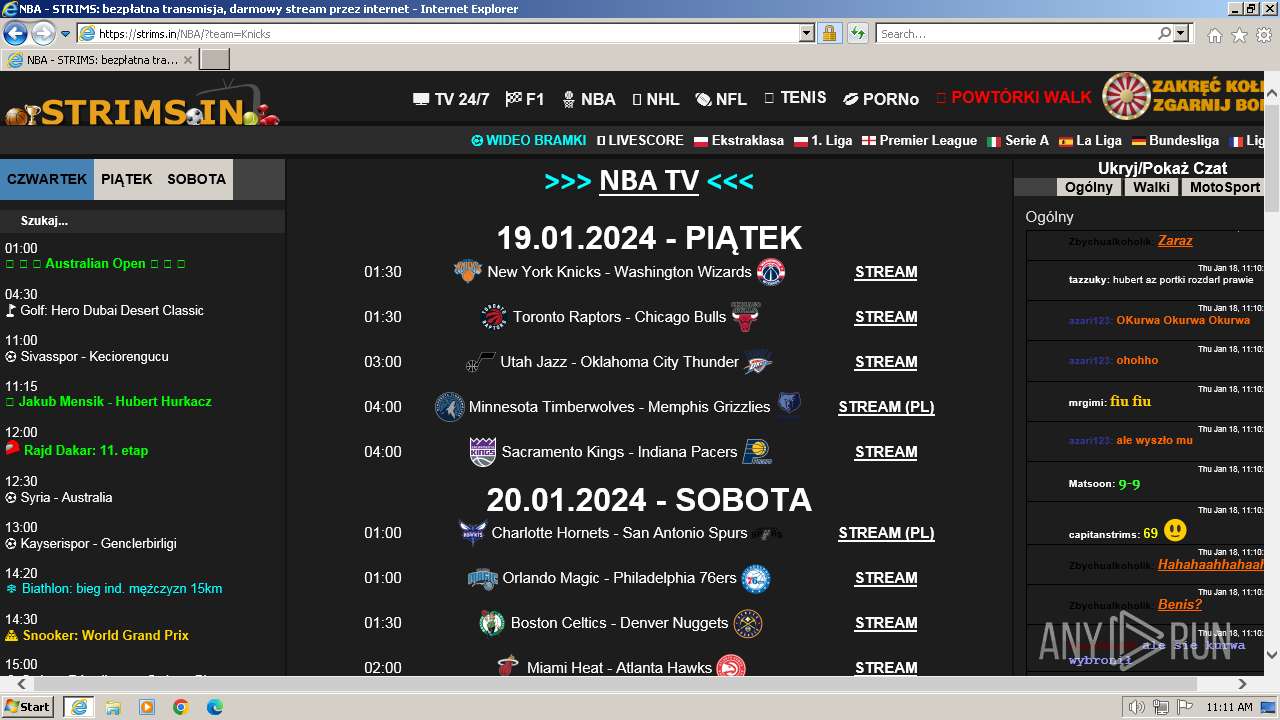Click the browser Forward arrow button
The width and height of the screenshot is (1280, 720).
point(43,33)
